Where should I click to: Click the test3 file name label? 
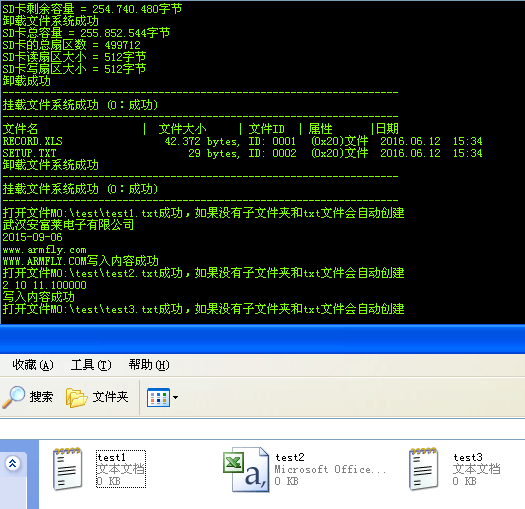click(x=468, y=457)
